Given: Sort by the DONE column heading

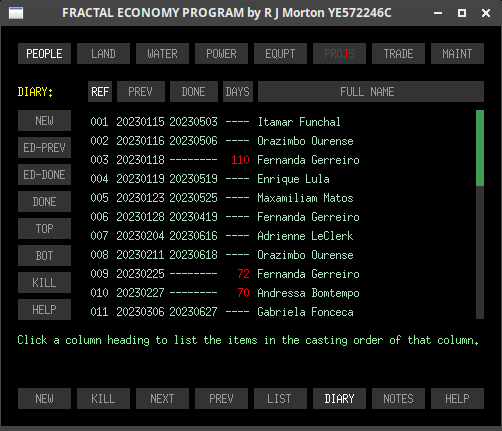Looking at the screenshot, I should (x=194, y=91).
